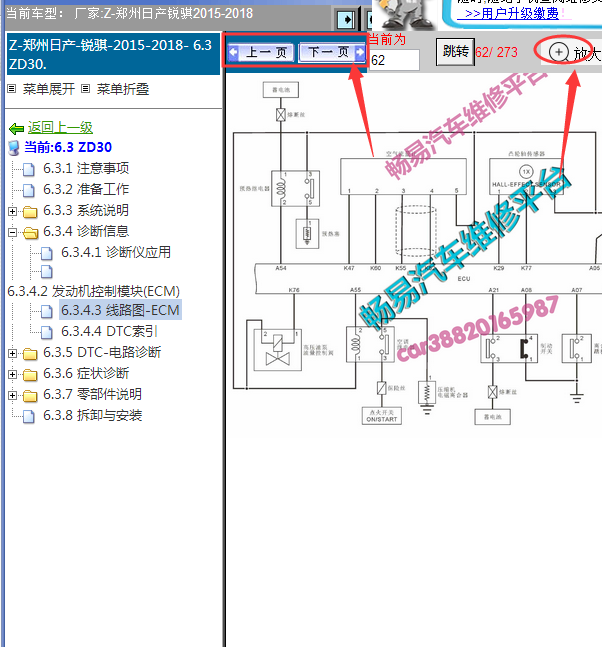Expand the 6.3.5 DTC-电路诊断 folder
The image size is (602, 647).
point(12,354)
